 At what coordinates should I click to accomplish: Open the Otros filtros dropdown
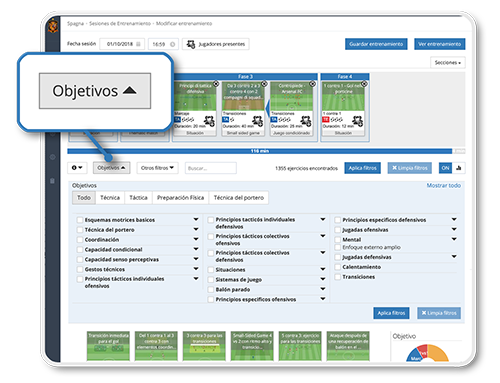pyautogui.click(x=157, y=168)
